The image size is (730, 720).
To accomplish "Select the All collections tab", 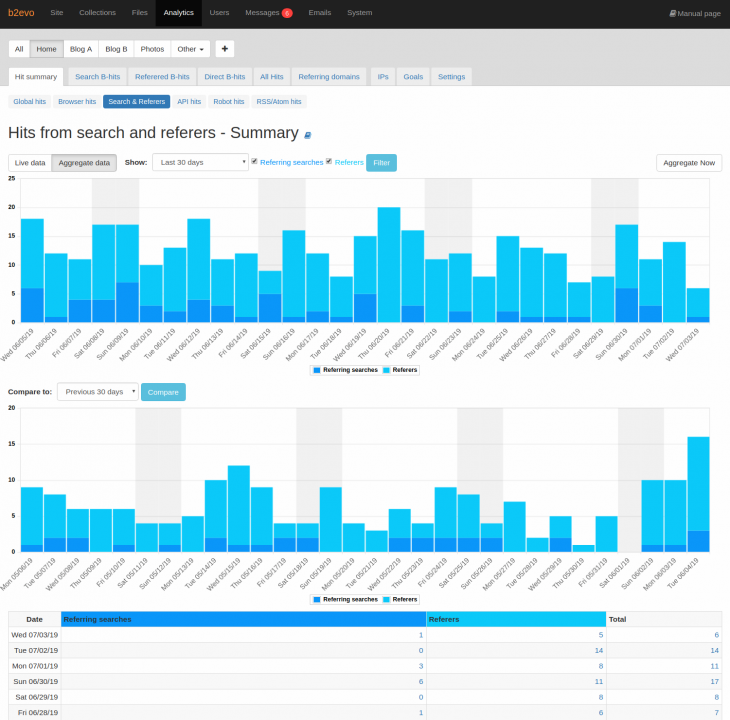I will [19, 49].
